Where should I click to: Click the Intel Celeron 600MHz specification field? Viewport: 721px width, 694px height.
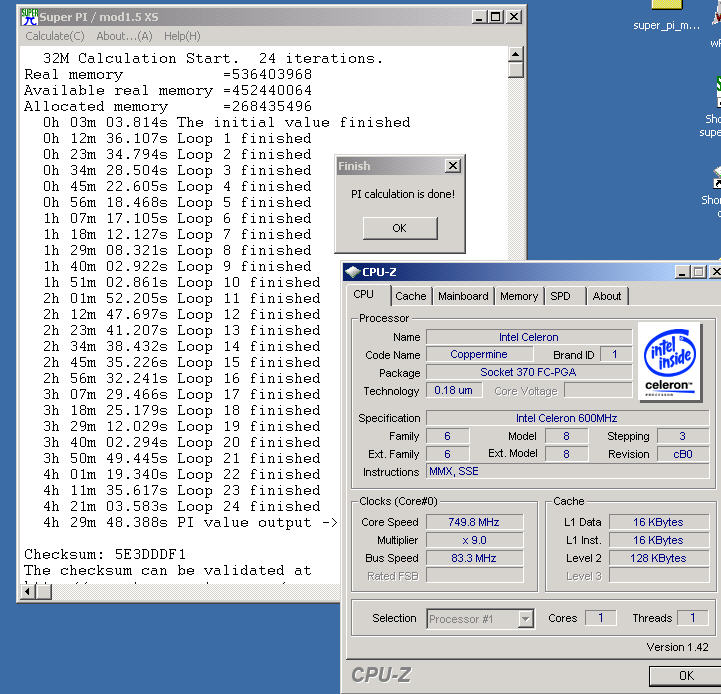point(567,418)
